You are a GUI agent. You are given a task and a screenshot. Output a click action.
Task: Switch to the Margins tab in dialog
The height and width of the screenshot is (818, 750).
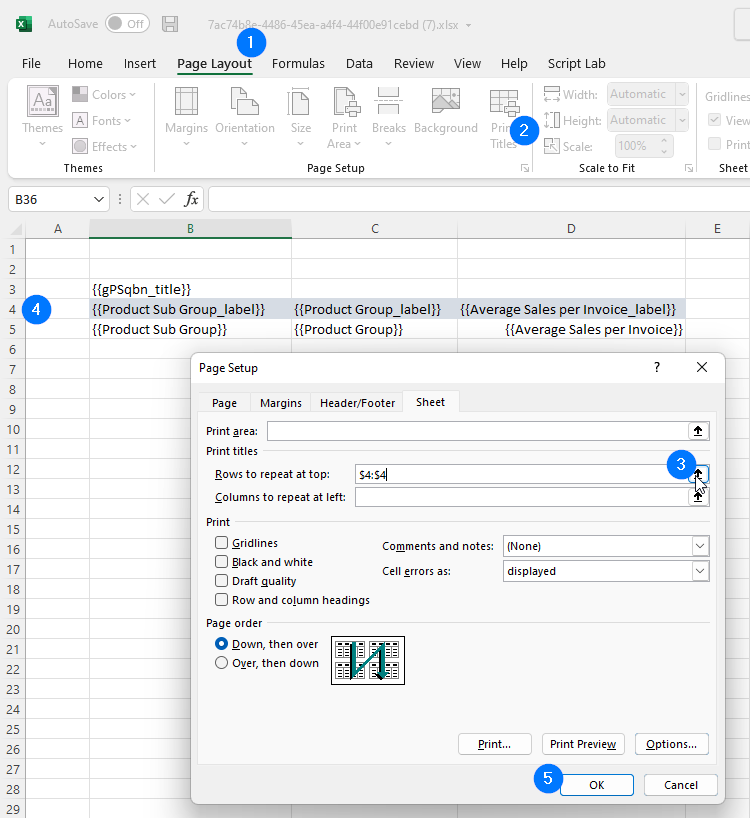coord(281,403)
